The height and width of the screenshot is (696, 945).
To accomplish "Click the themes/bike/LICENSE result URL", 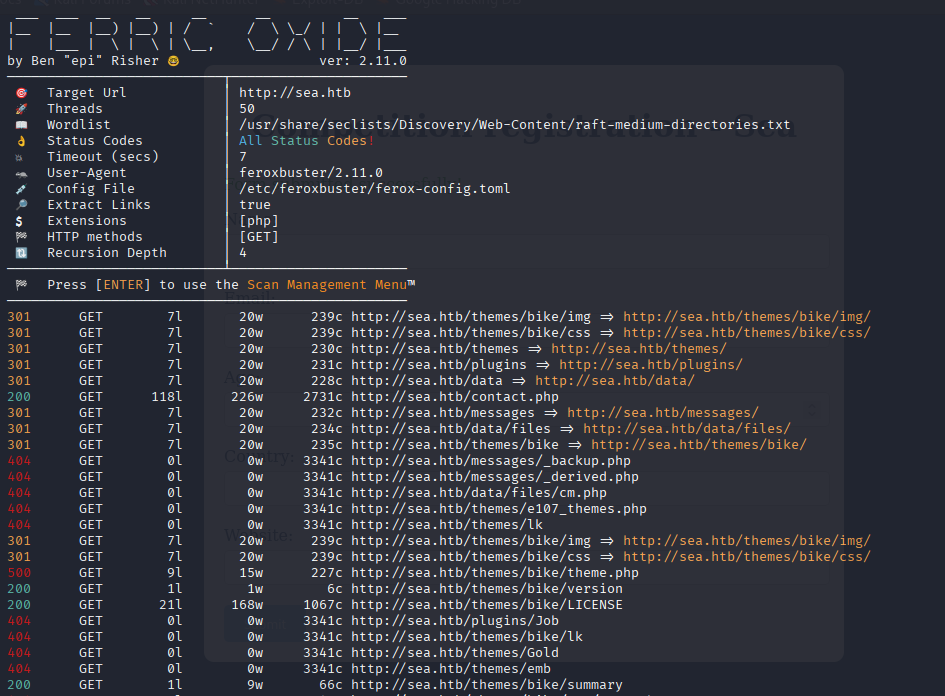I will [x=487, y=605].
